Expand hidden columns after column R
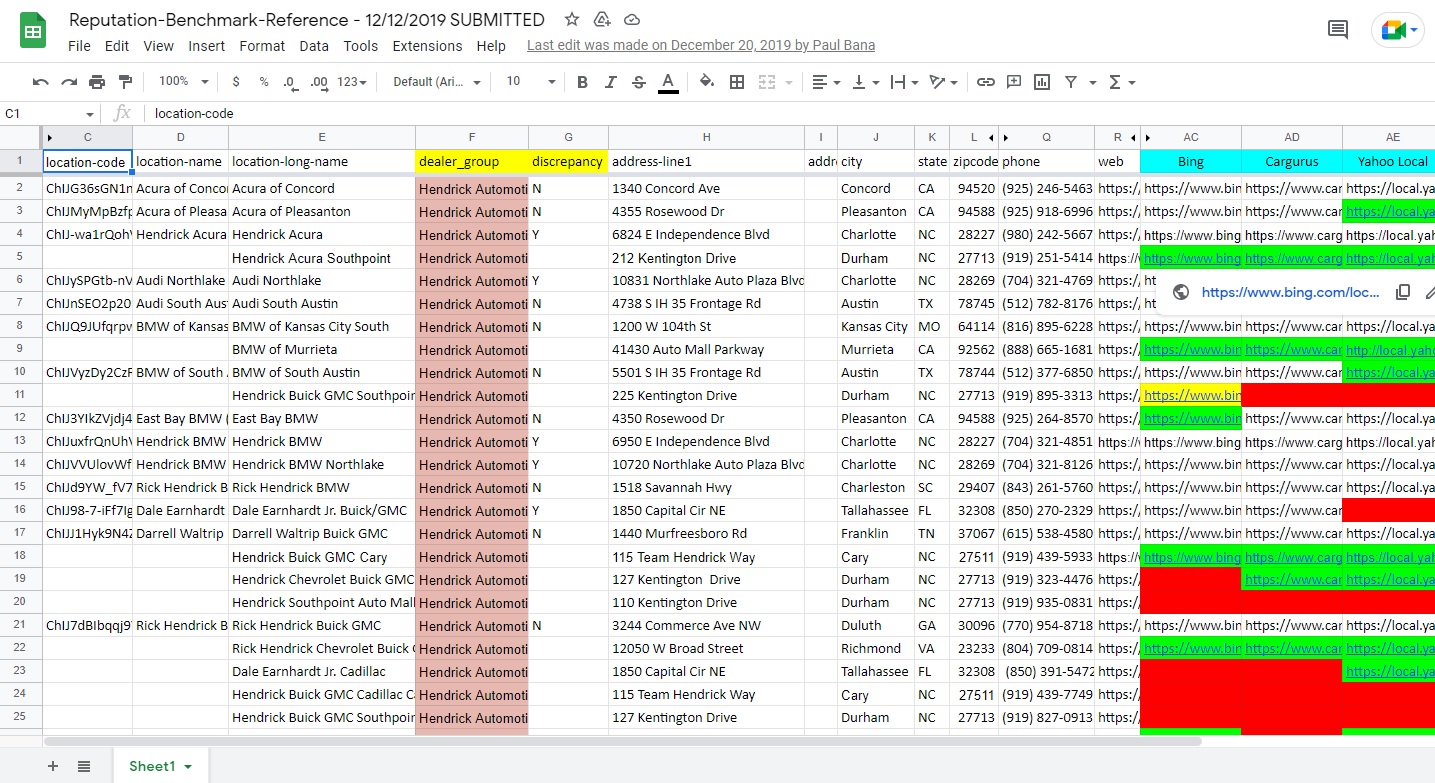Viewport: 1435px width, 783px height. (x=1133, y=137)
